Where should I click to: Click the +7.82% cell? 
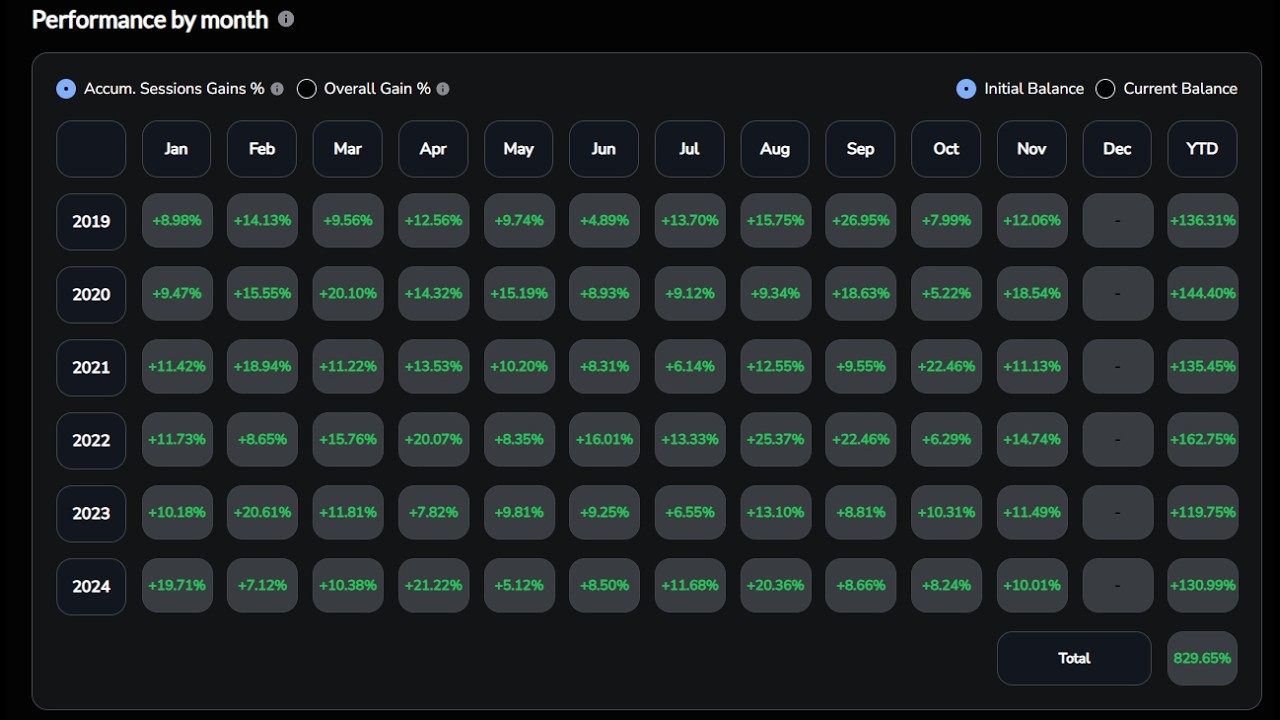433,513
